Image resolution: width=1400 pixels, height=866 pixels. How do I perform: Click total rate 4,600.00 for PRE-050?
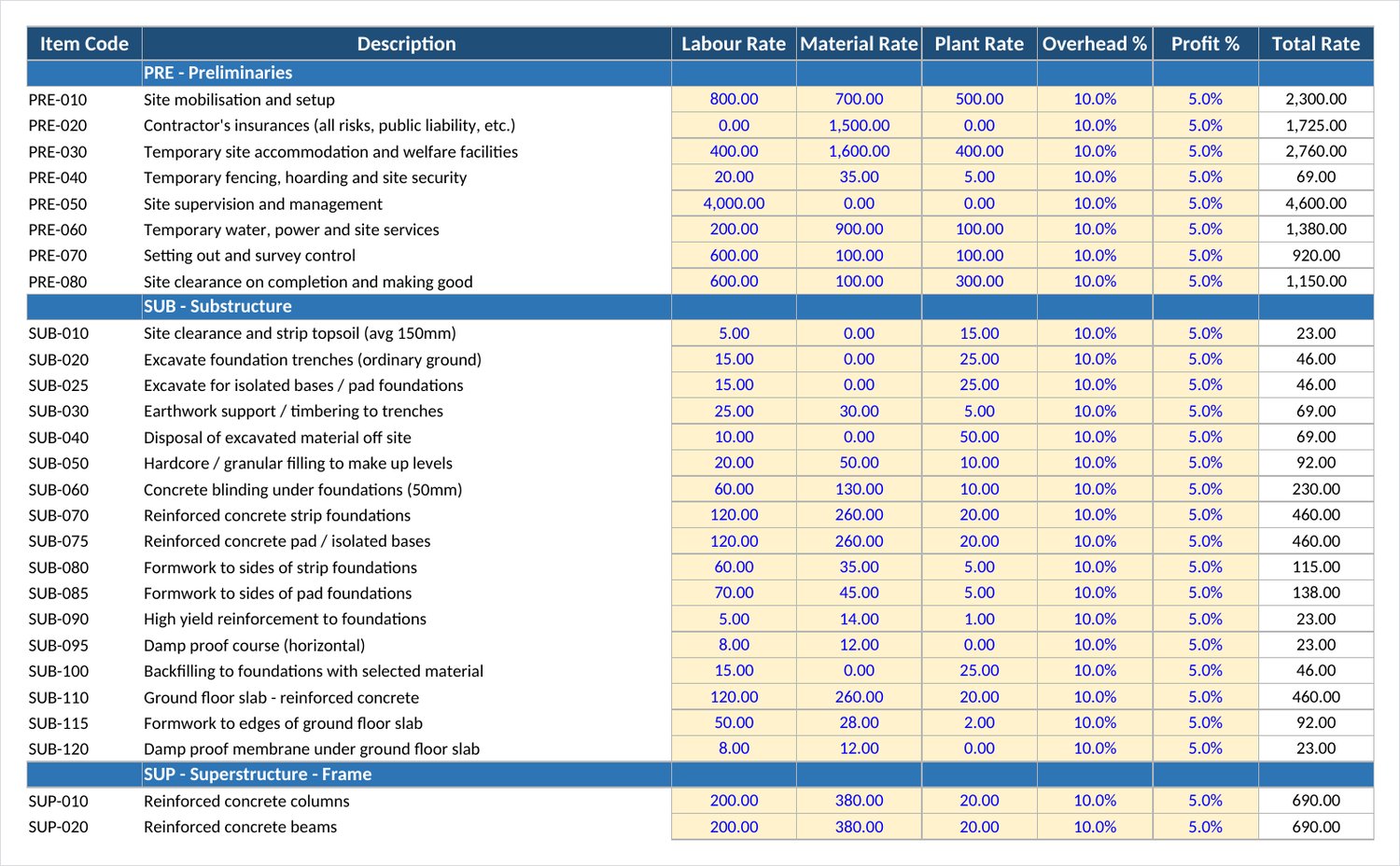(x=1316, y=203)
